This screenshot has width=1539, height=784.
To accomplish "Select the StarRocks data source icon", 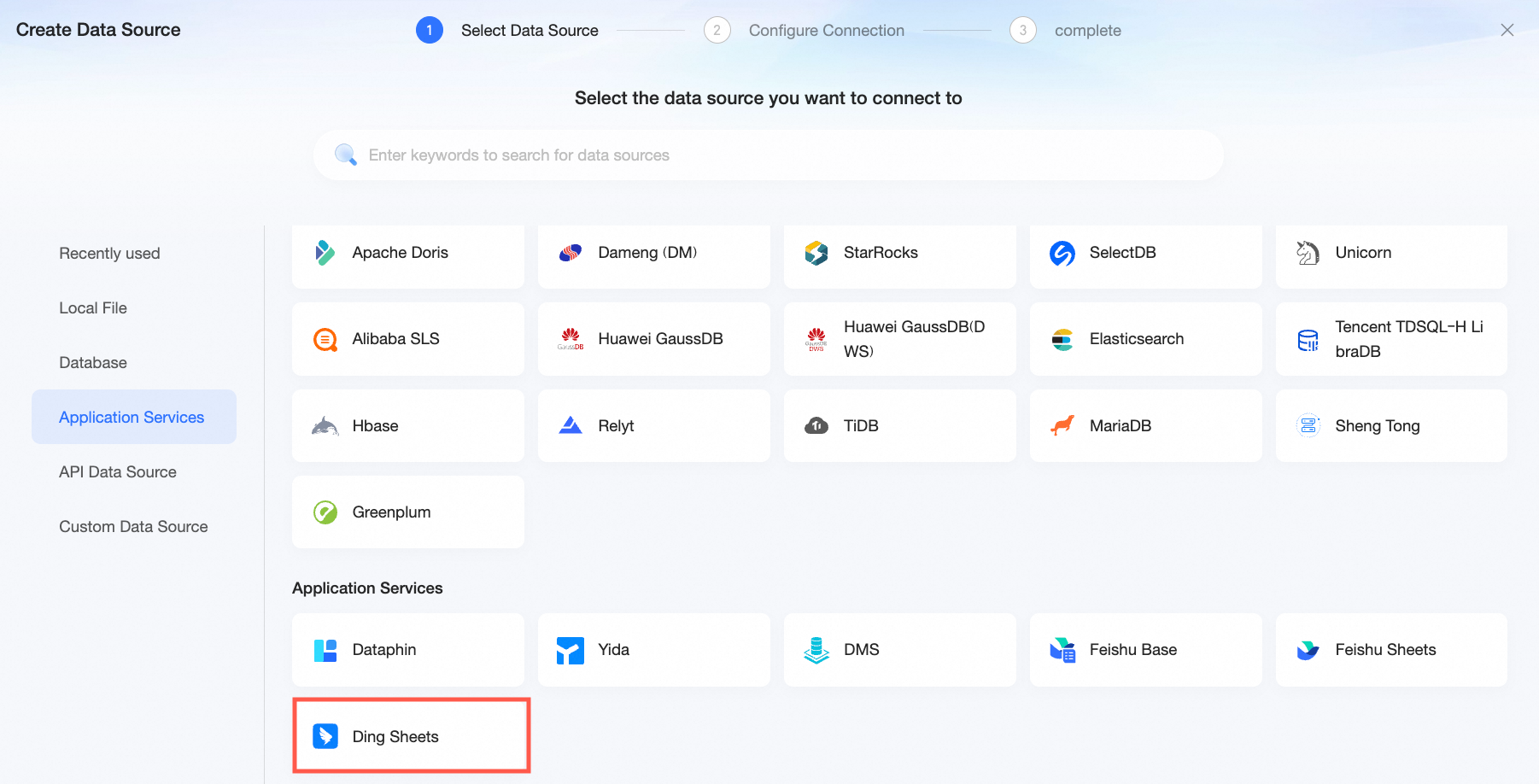I will coord(816,253).
